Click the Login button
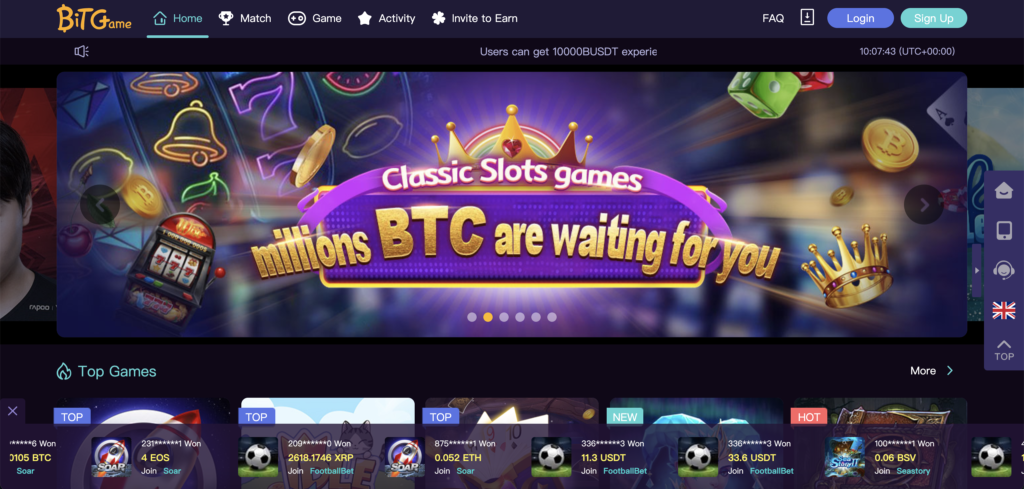Screen dimensions: 1024x489 click(860, 18)
